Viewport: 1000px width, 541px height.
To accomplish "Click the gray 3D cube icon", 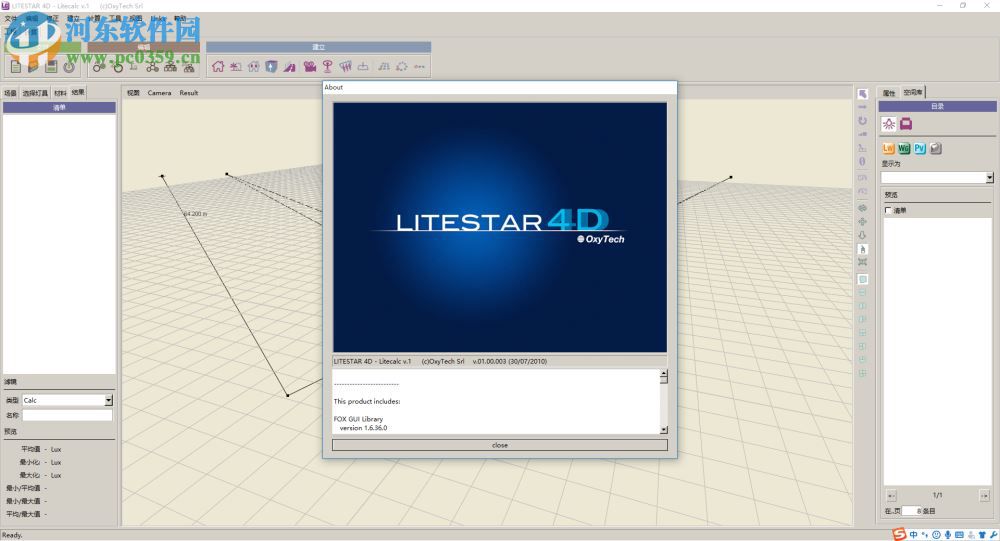I will pos(936,149).
